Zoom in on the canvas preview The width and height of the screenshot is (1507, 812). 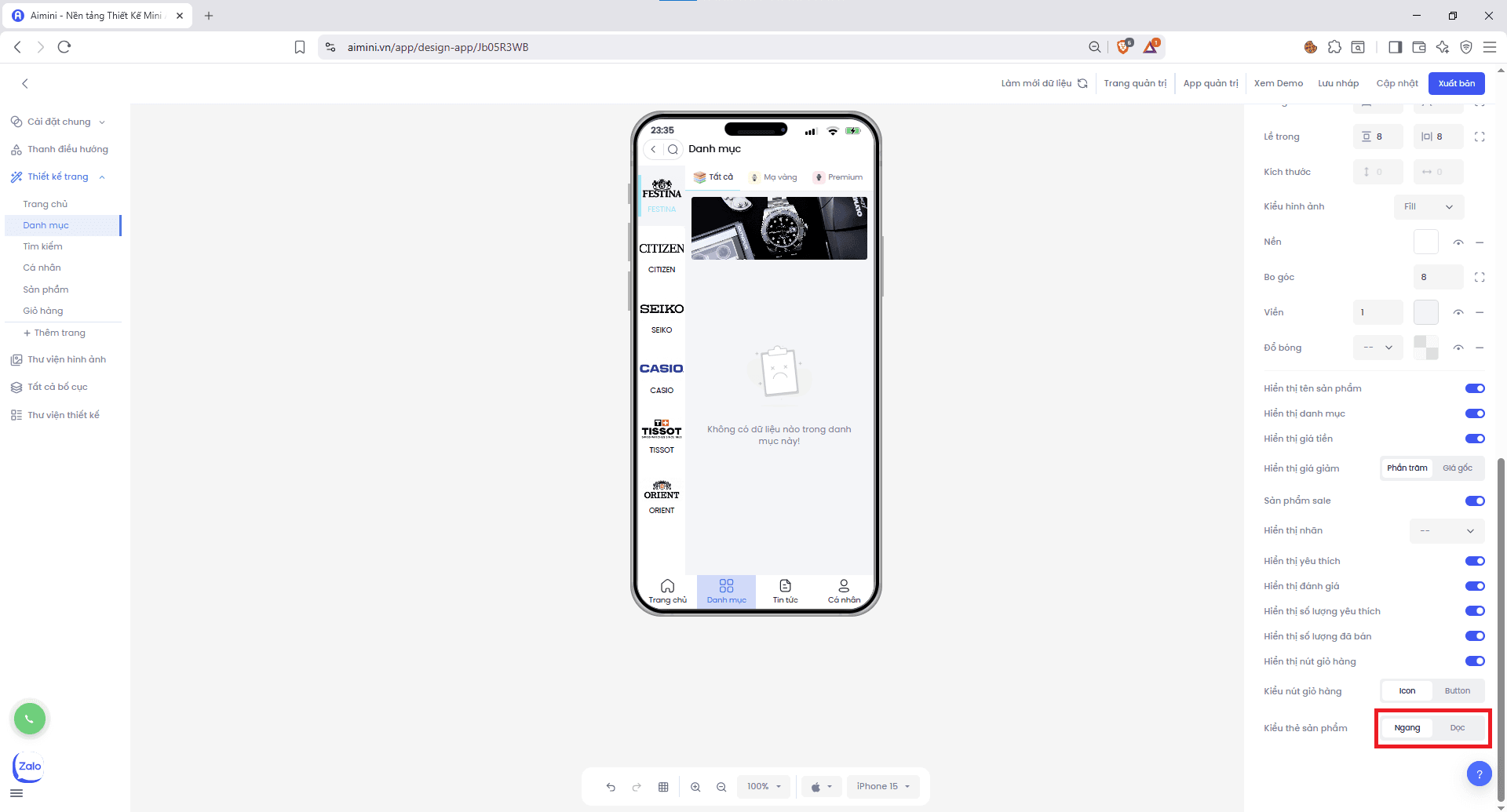[x=695, y=787]
